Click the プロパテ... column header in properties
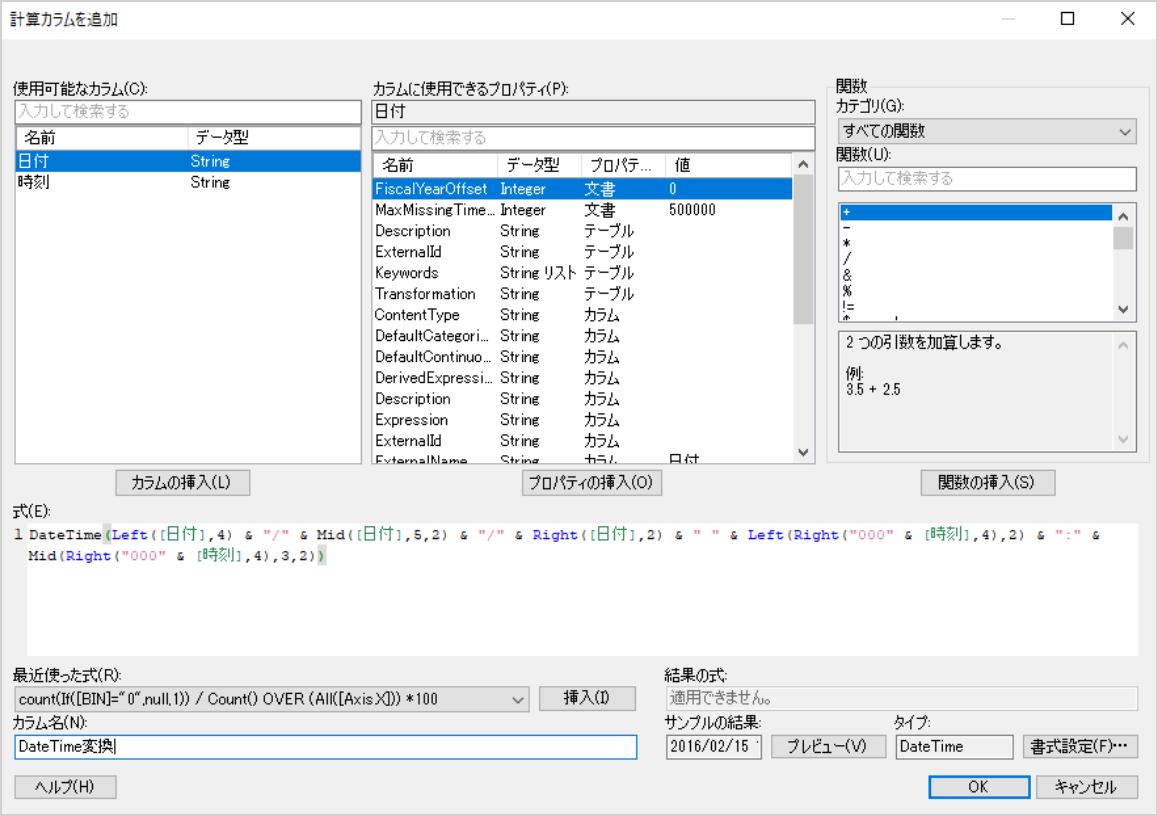The height and width of the screenshot is (816, 1158). tap(623, 165)
